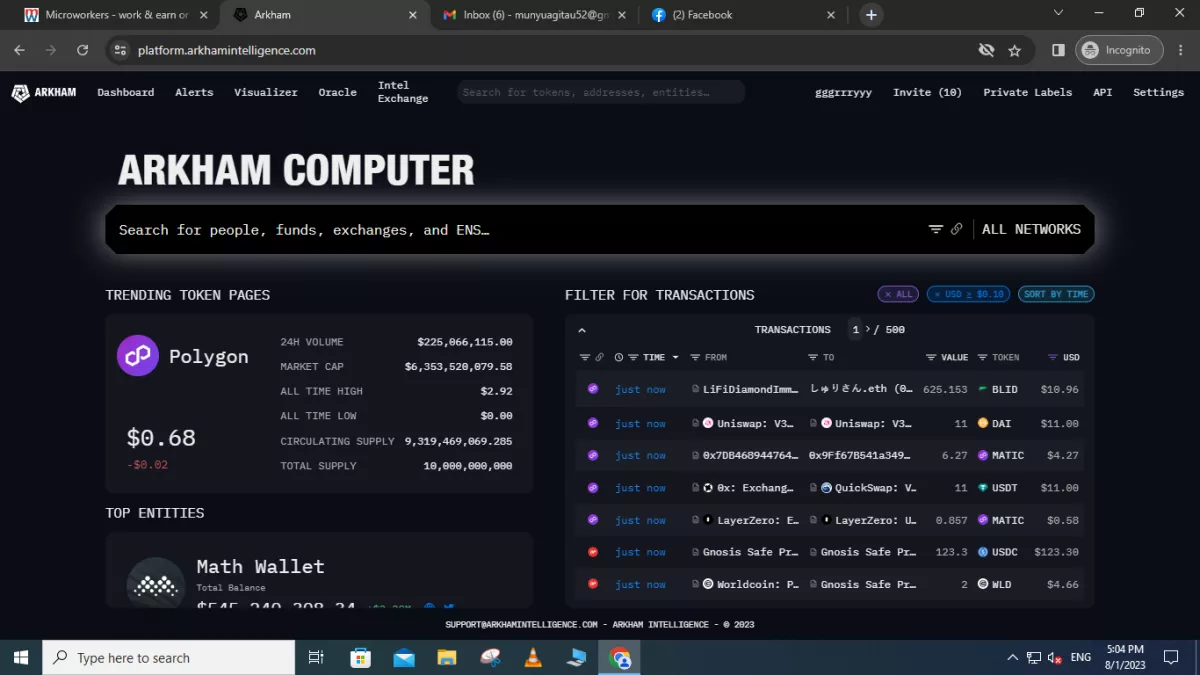Click the link icon in main search bar
1200x675 pixels.
tap(957, 229)
